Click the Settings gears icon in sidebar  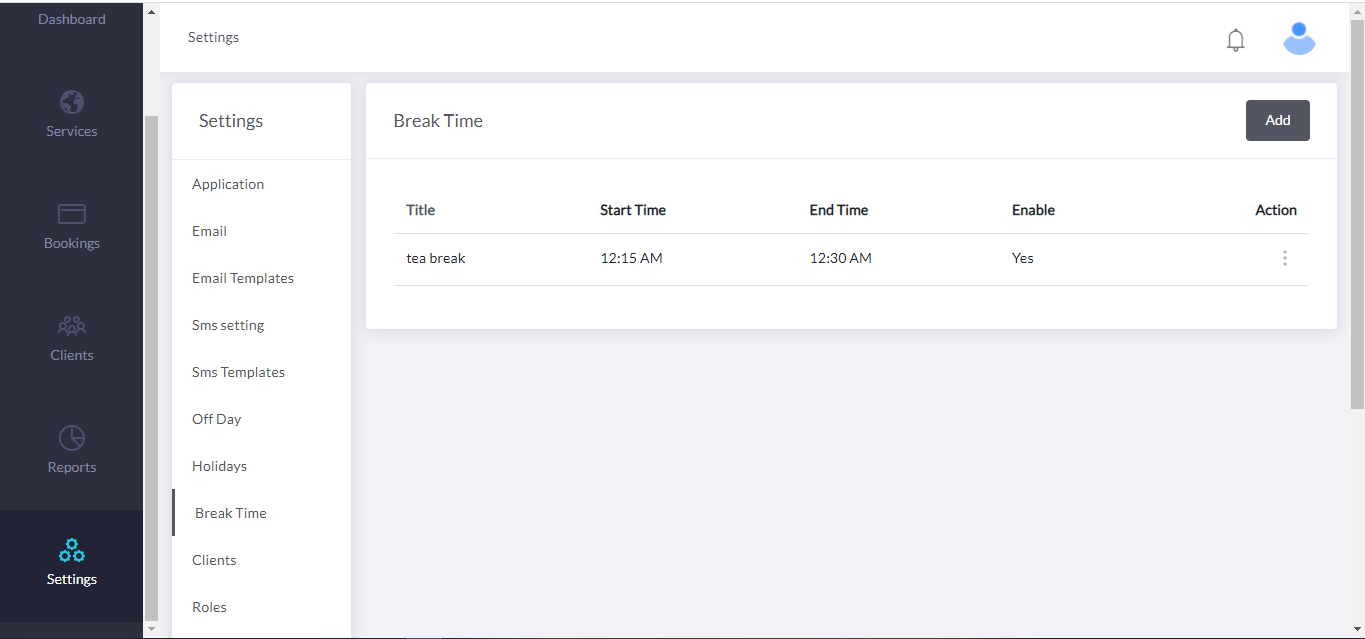(71, 549)
